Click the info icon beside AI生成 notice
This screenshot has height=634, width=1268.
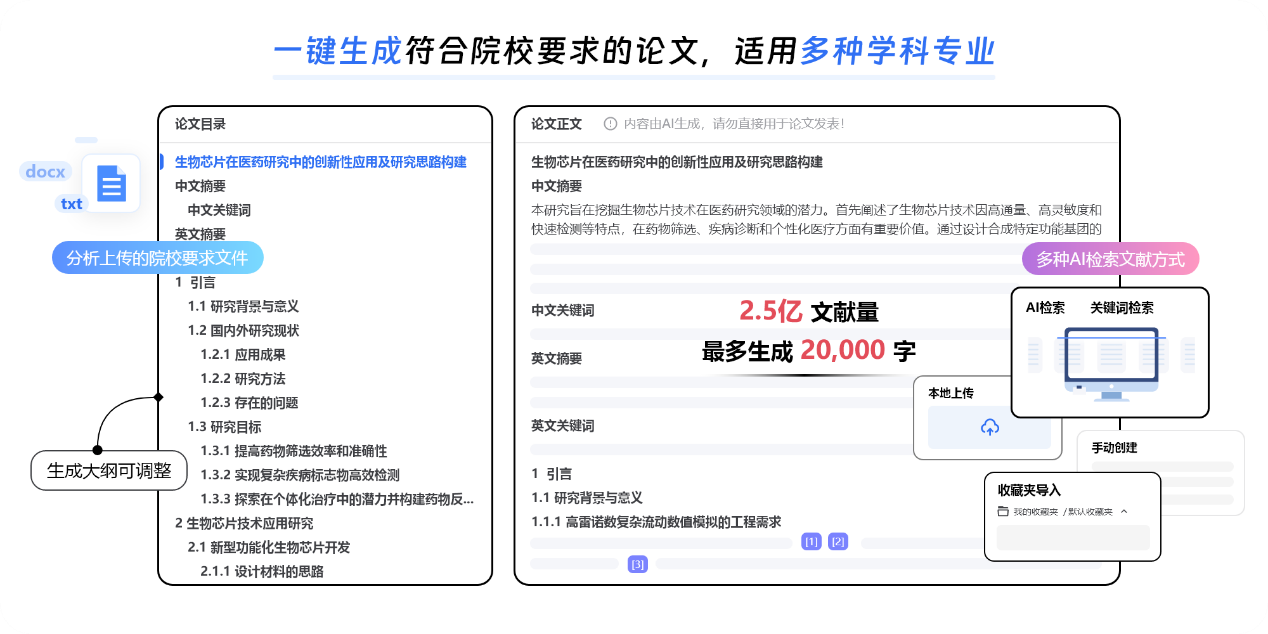coord(610,124)
